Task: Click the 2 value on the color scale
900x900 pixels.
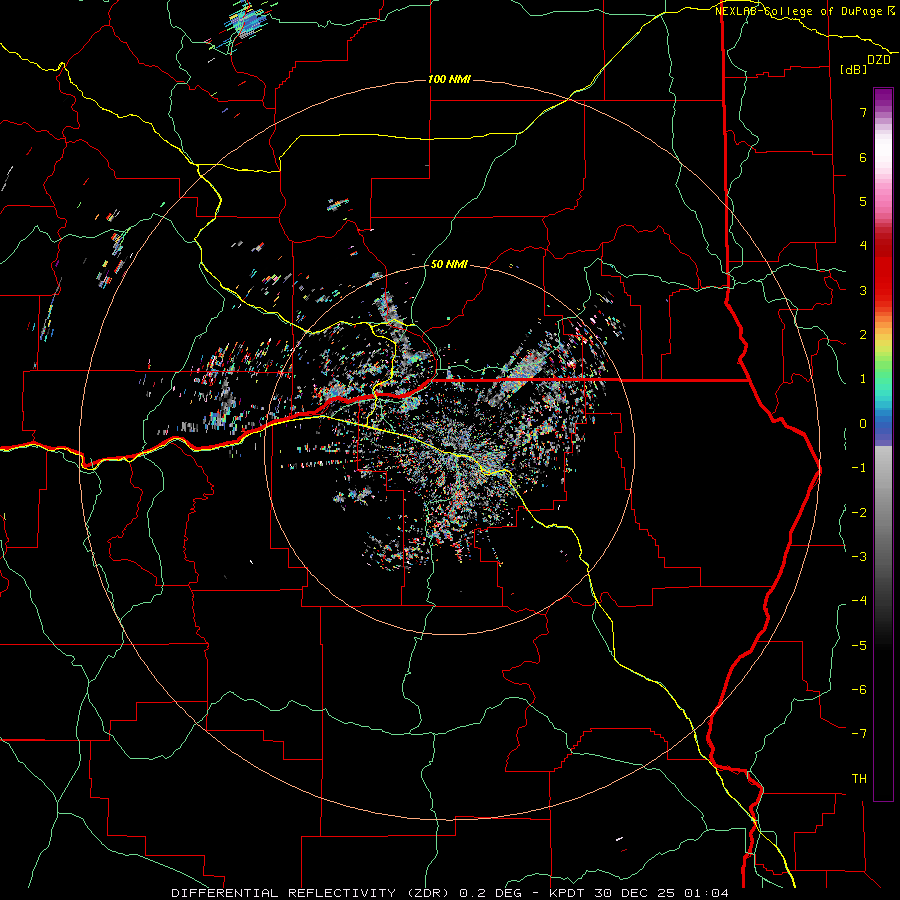Action: click(x=863, y=335)
